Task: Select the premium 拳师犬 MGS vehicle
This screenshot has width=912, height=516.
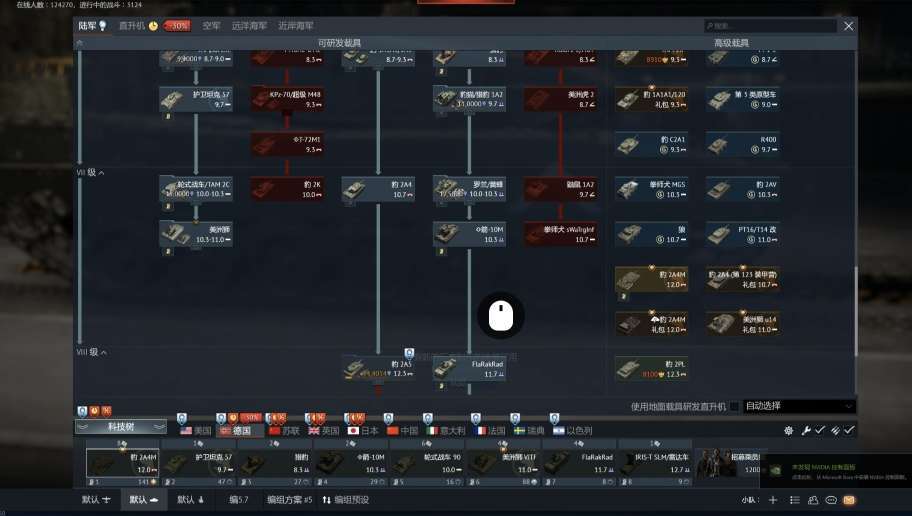Action: coord(651,189)
